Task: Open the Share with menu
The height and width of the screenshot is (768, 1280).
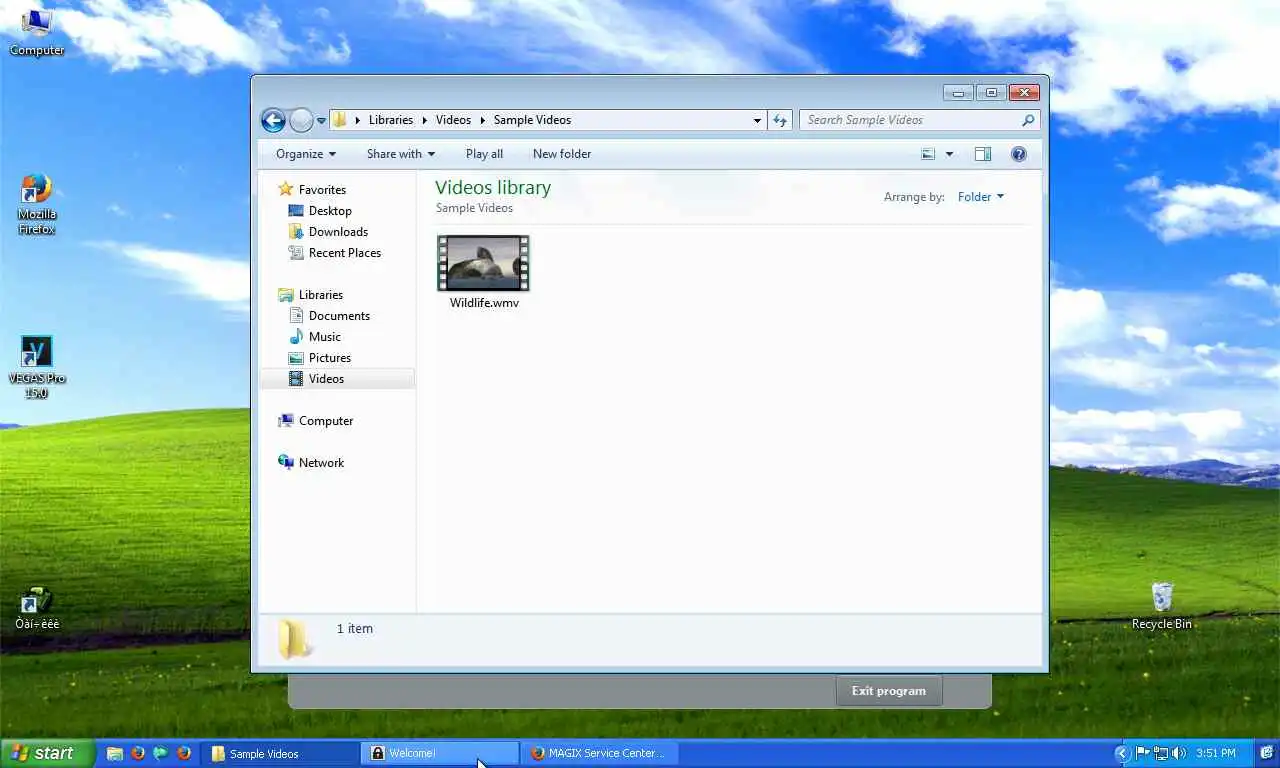Action: point(400,154)
